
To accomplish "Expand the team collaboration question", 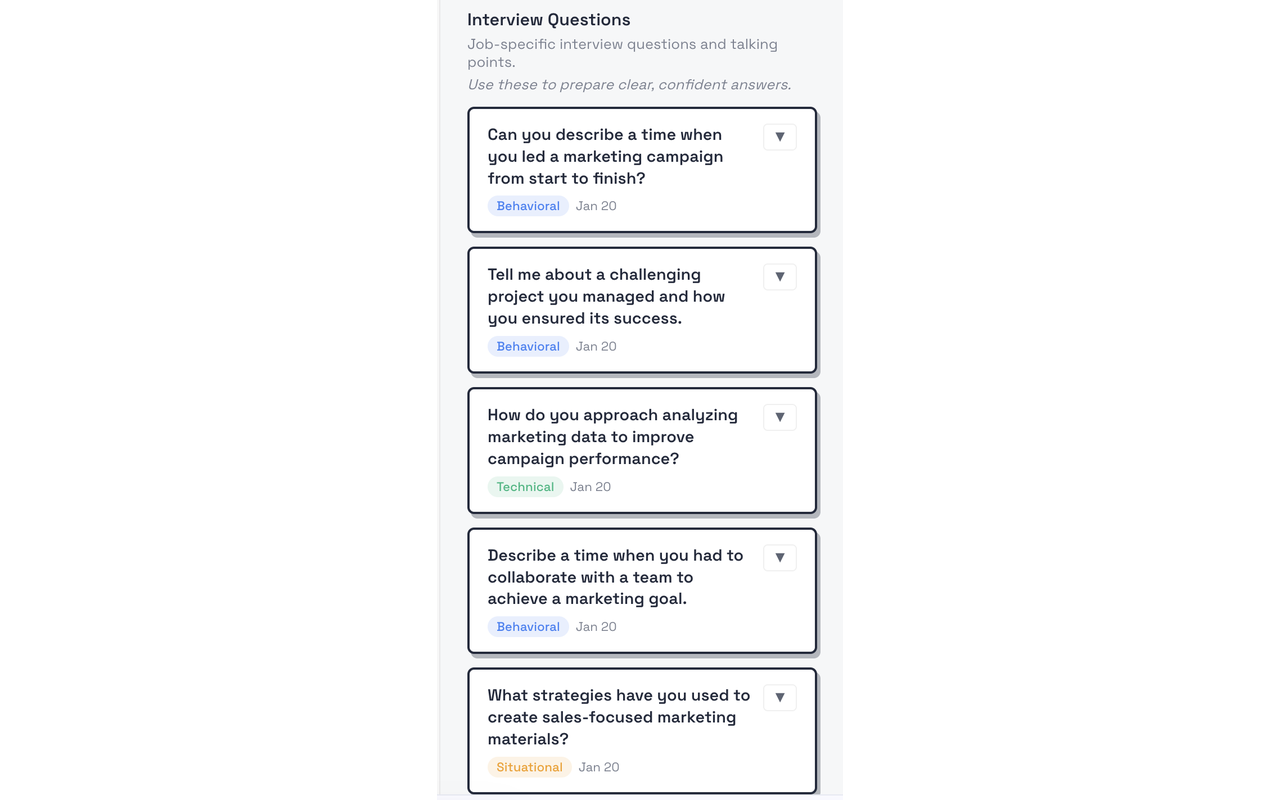I will (779, 557).
